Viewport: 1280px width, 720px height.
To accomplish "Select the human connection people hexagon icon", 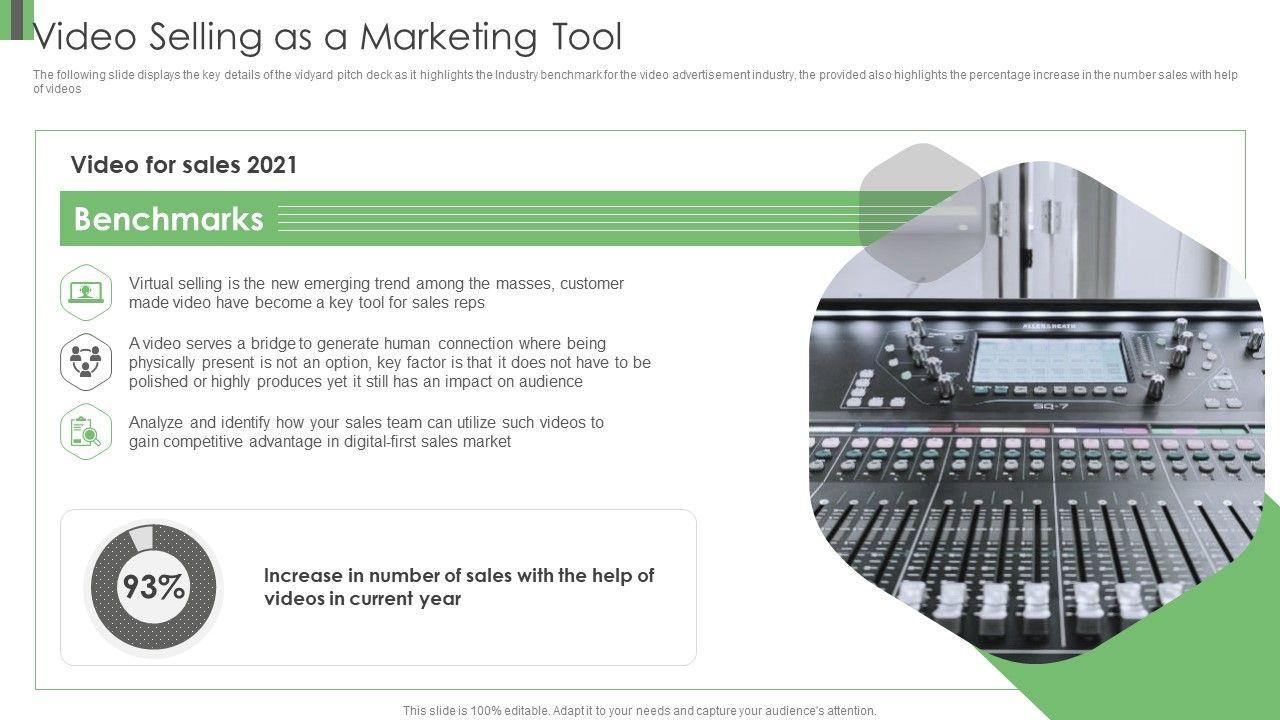I will (x=86, y=361).
